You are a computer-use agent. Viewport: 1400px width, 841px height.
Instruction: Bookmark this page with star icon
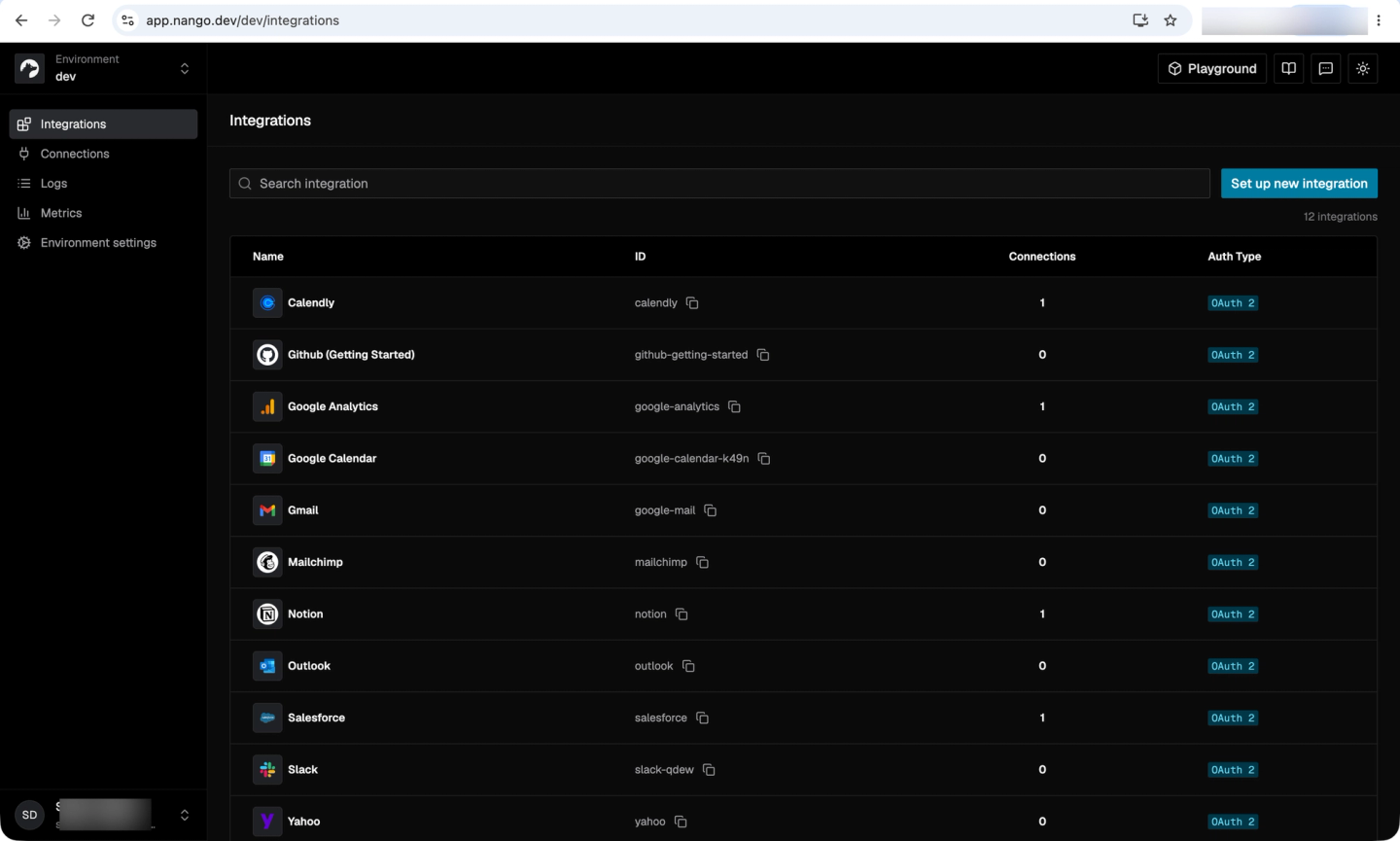[1171, 20]
